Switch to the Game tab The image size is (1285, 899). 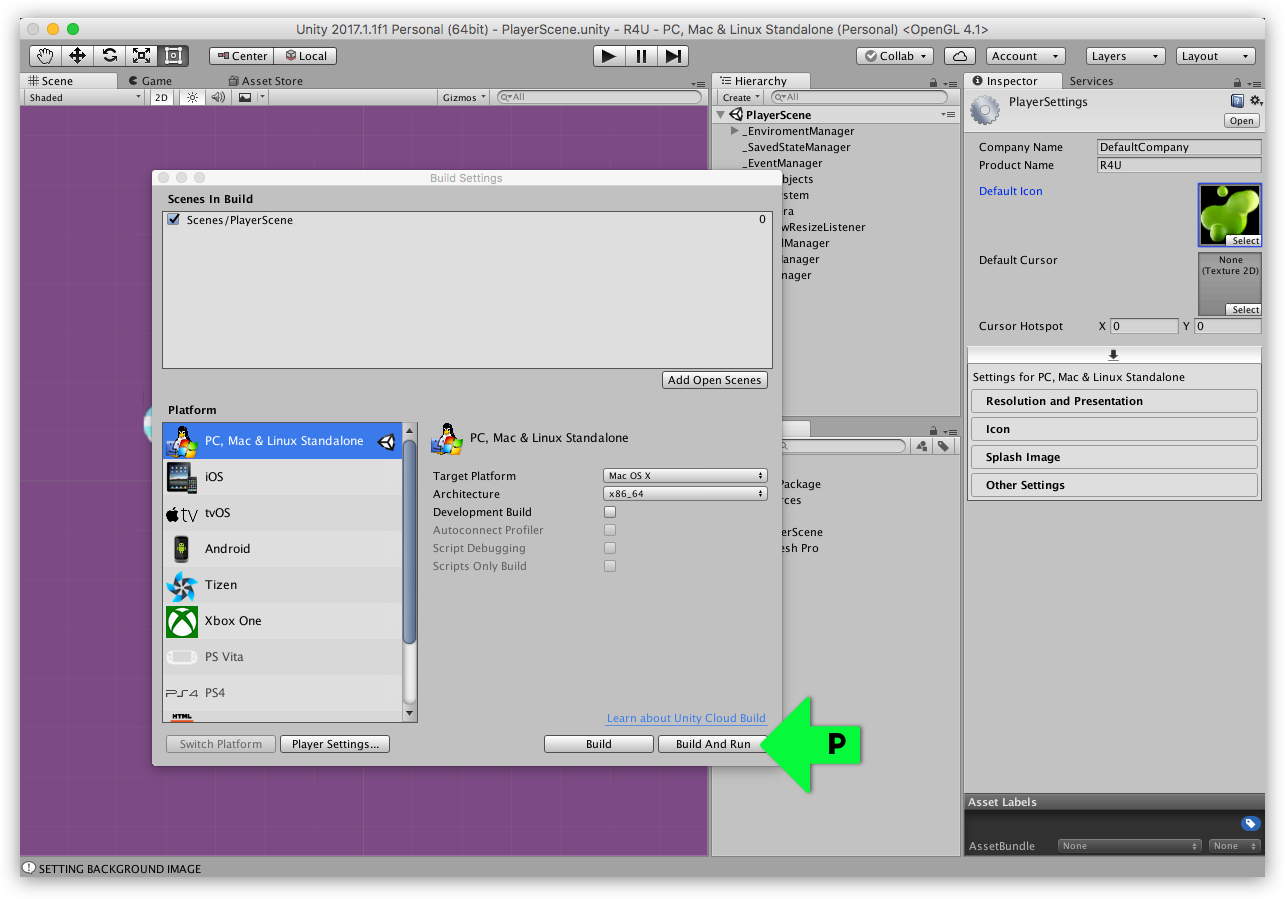[x=149, y=81]
